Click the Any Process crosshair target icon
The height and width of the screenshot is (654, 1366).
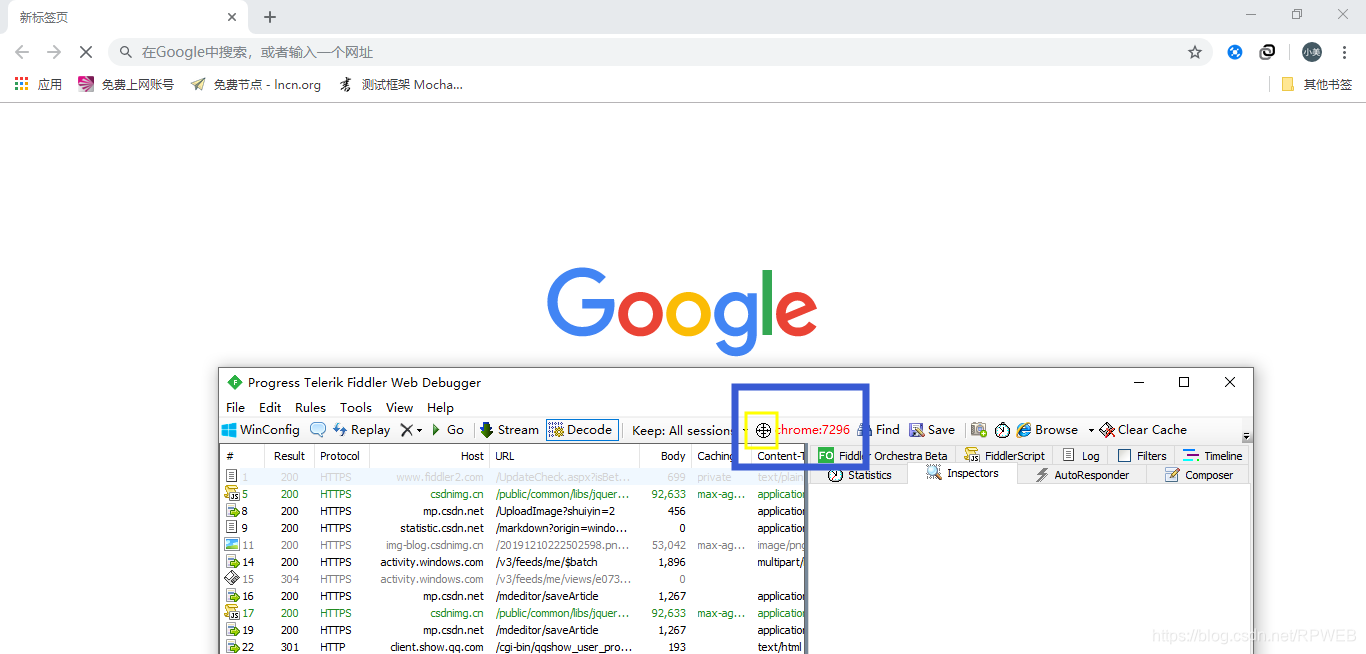[763, 430]
